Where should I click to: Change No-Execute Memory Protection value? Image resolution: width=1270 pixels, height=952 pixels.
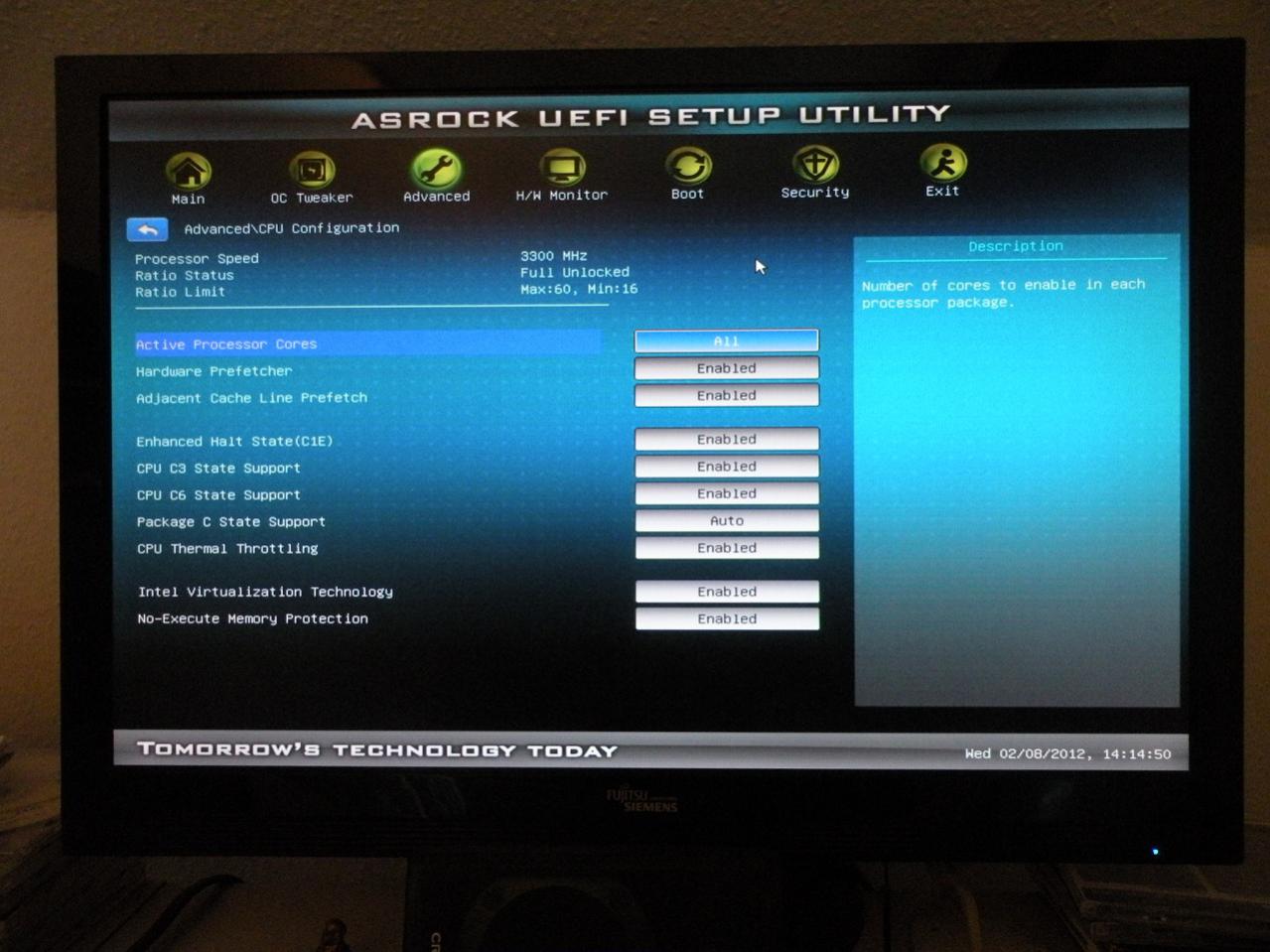[x=727, y=618]
